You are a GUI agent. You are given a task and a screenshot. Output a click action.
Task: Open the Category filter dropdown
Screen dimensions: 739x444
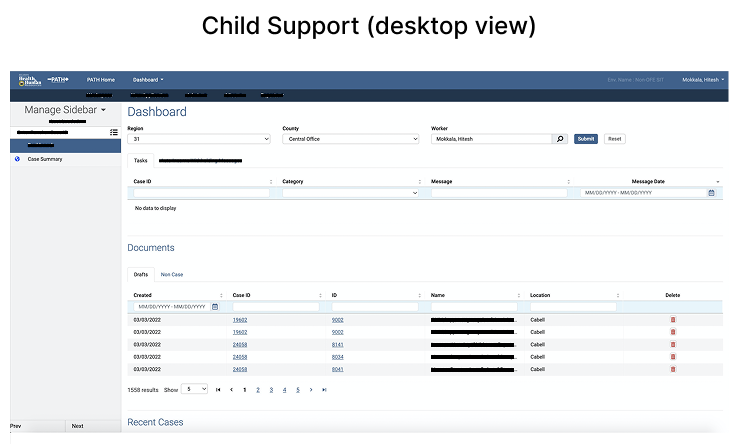point(350,192)
